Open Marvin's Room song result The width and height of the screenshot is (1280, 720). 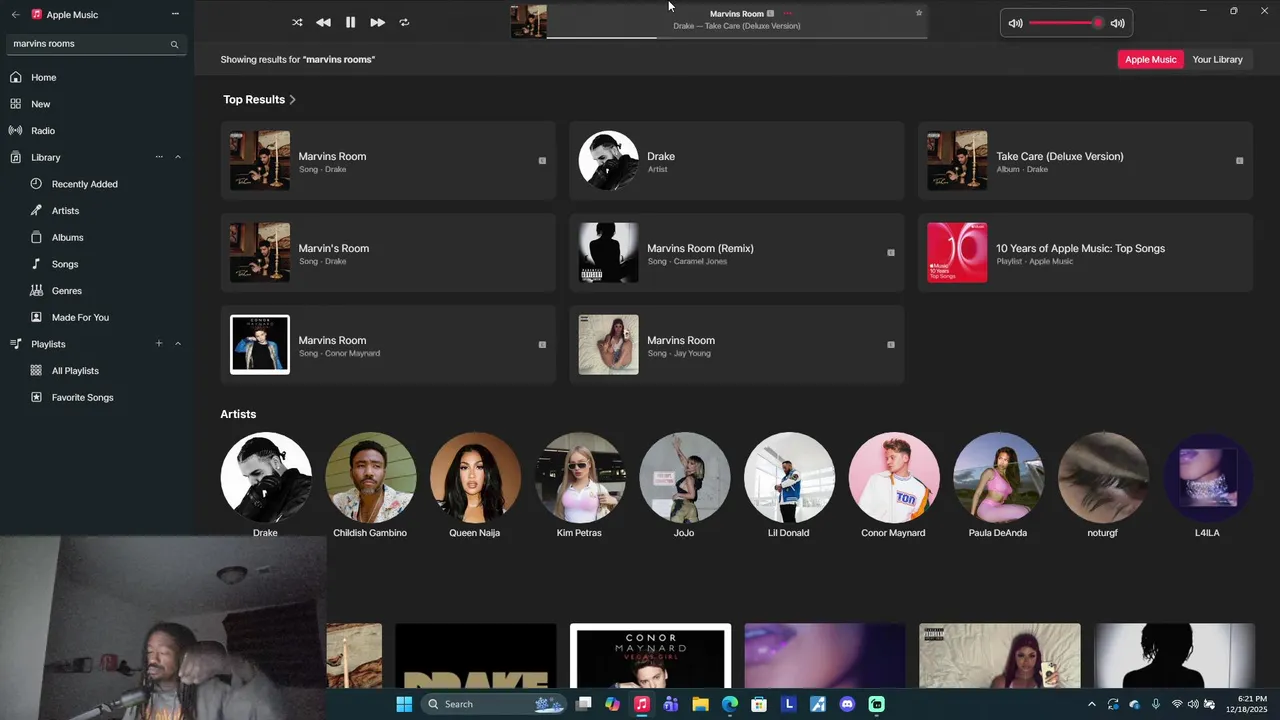[388, 253]
